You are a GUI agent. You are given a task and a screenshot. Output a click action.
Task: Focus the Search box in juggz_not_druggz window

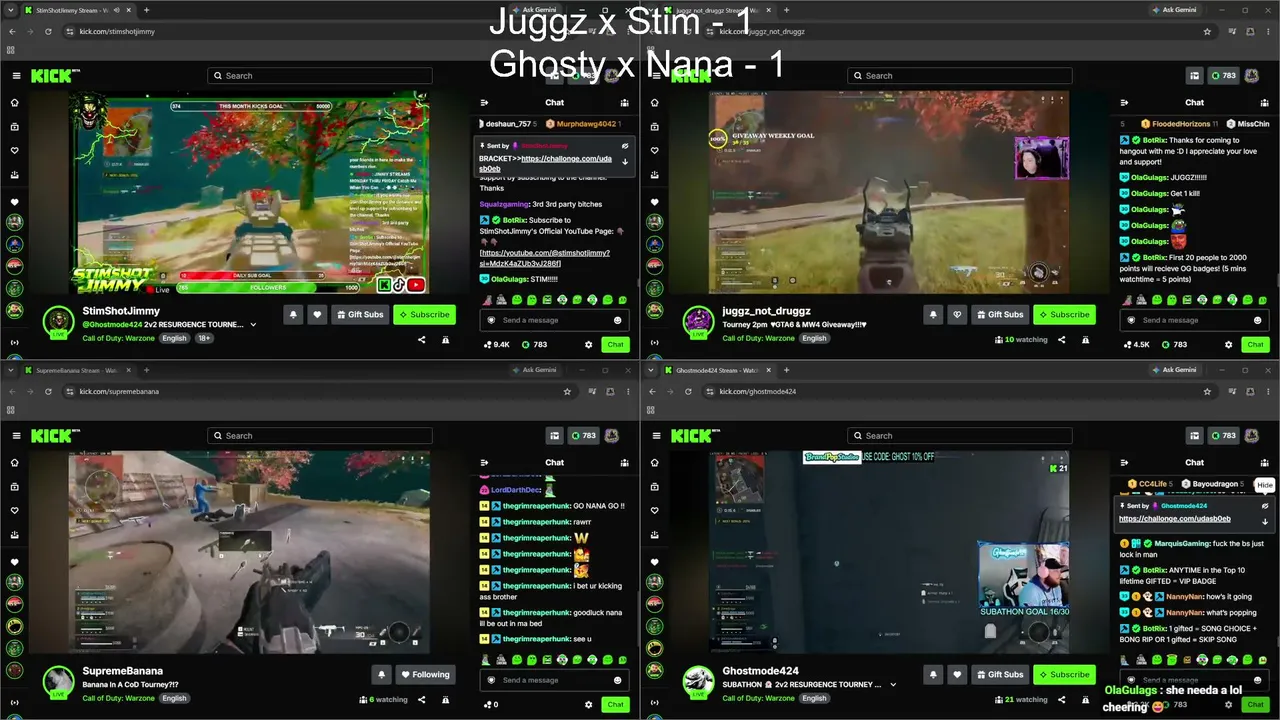[960, 76]
